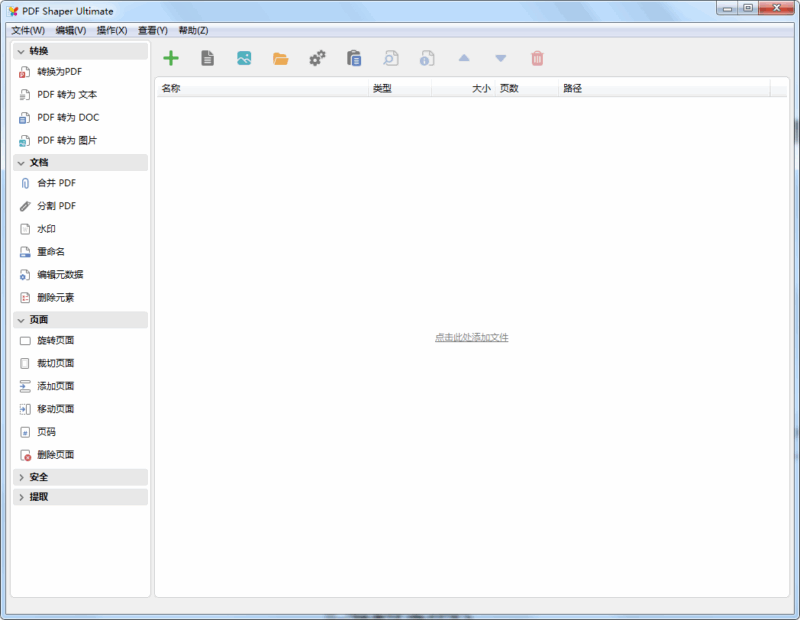
Task: Click the 转换为PDF icon in sidebar
Action: tap(24, 72)
